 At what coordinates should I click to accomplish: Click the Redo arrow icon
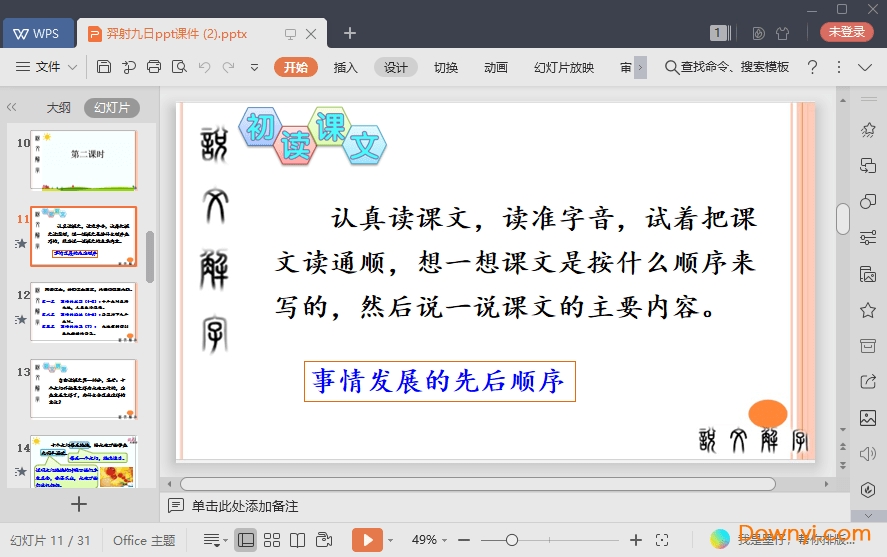click(x=229, y=67)
